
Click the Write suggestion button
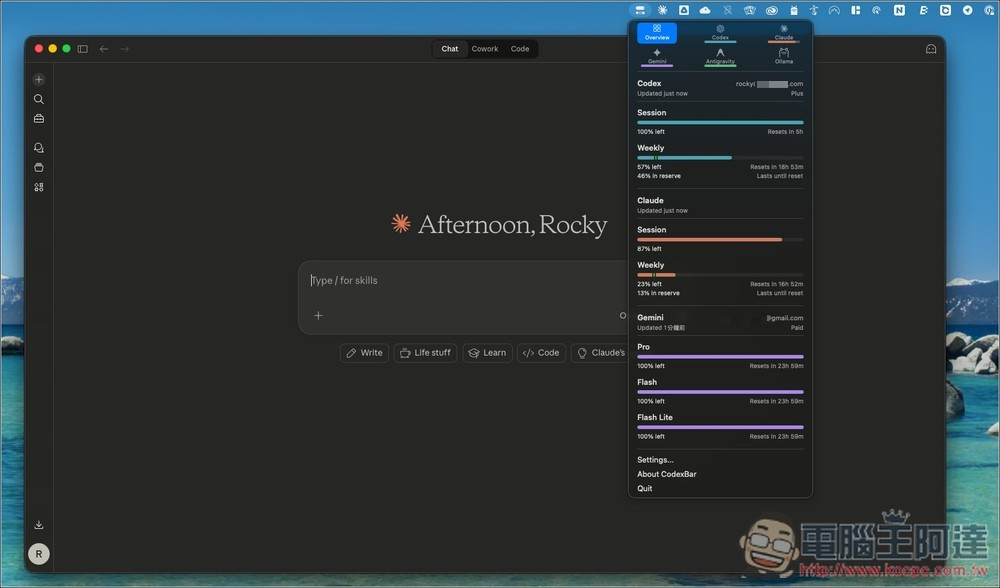point(364,353)
